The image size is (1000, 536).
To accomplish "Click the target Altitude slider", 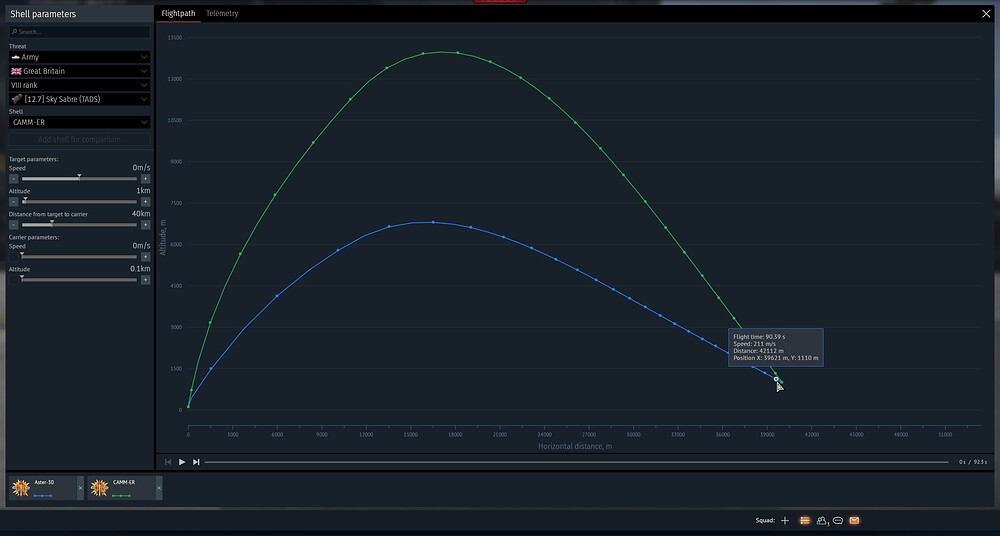I will pos(79,202).
